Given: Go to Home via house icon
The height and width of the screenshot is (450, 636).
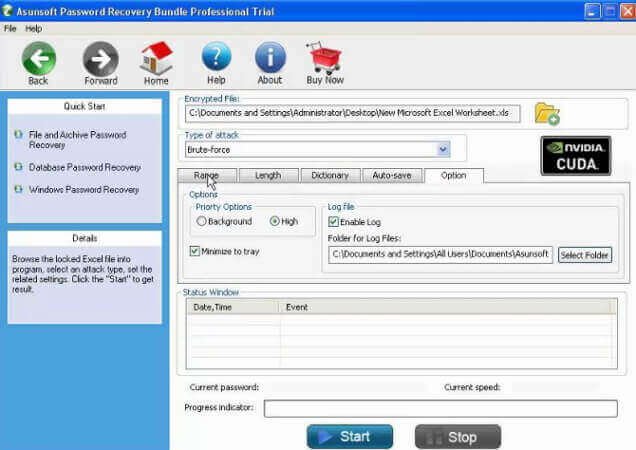Looking at the screenshot, I should click(156, 58).
